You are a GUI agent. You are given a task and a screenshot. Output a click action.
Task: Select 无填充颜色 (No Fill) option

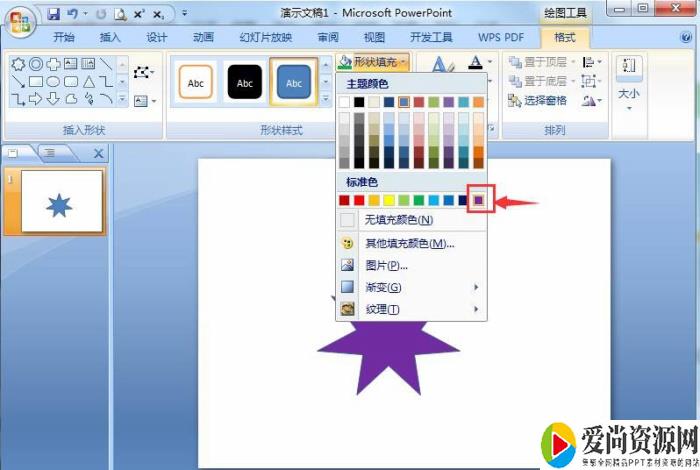(398, 220)
